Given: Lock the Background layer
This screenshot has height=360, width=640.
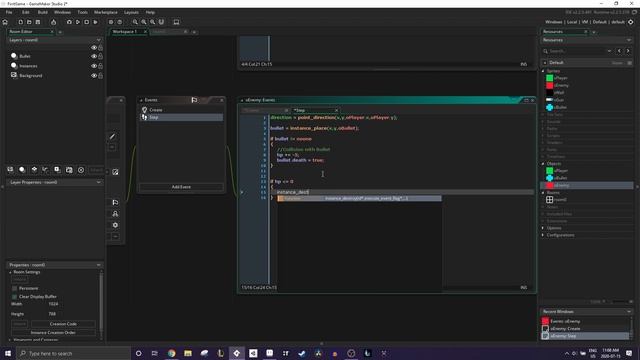Looking at the screenshot, I should click(x=100, y=76).
